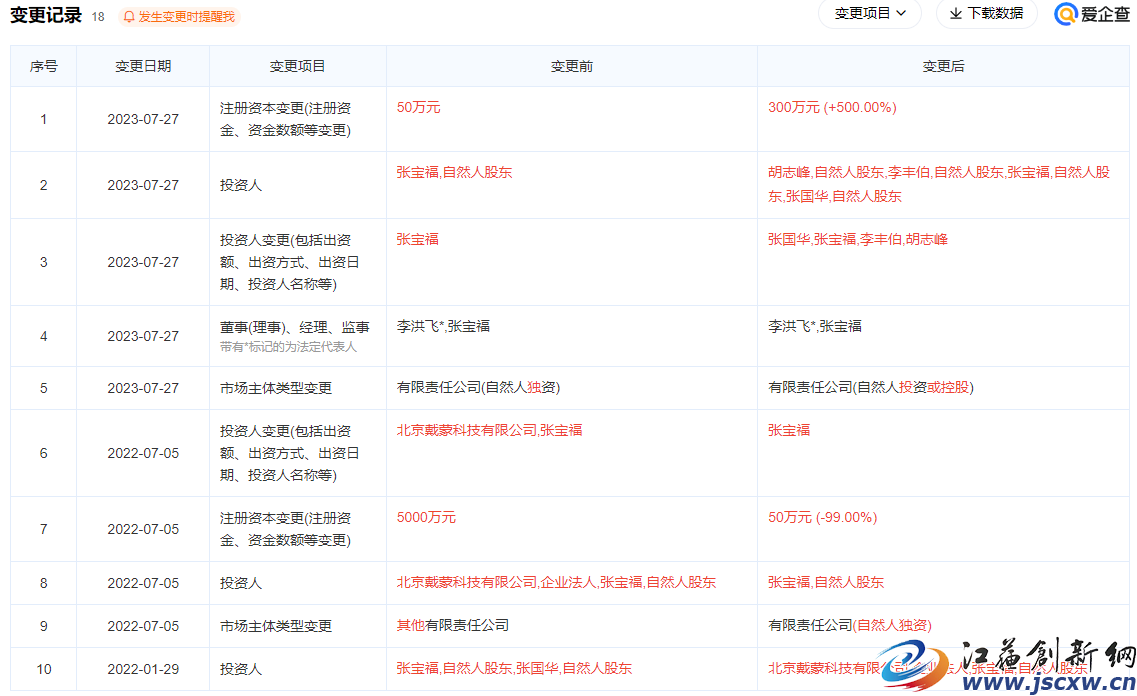Click the 变更记录 section heading
Viewport: 1137px width, 696px height.
coord(45,16)
